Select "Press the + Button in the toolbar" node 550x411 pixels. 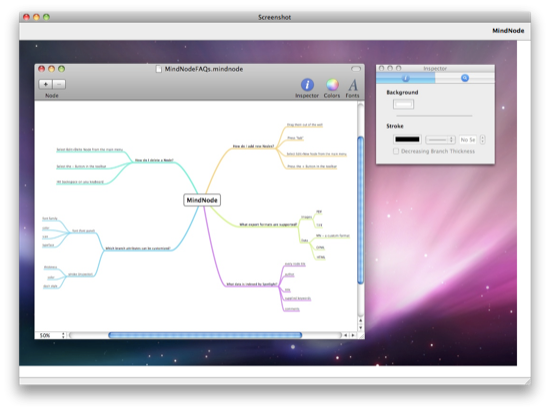(312, 167)
